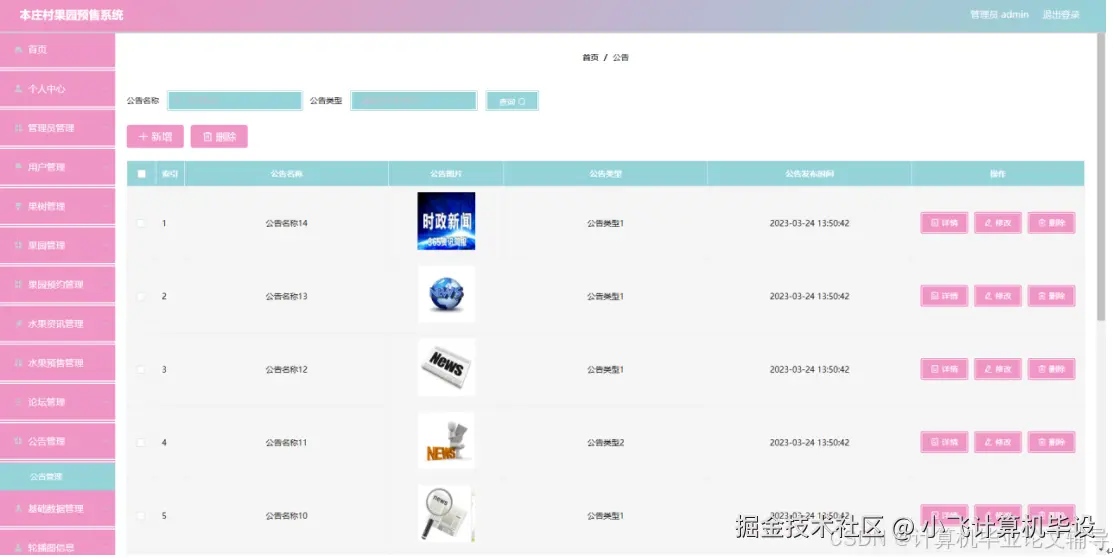Click 修改 for 公告名称12
This screenshot has height=558, width=1113.
[x=997, y=369]
